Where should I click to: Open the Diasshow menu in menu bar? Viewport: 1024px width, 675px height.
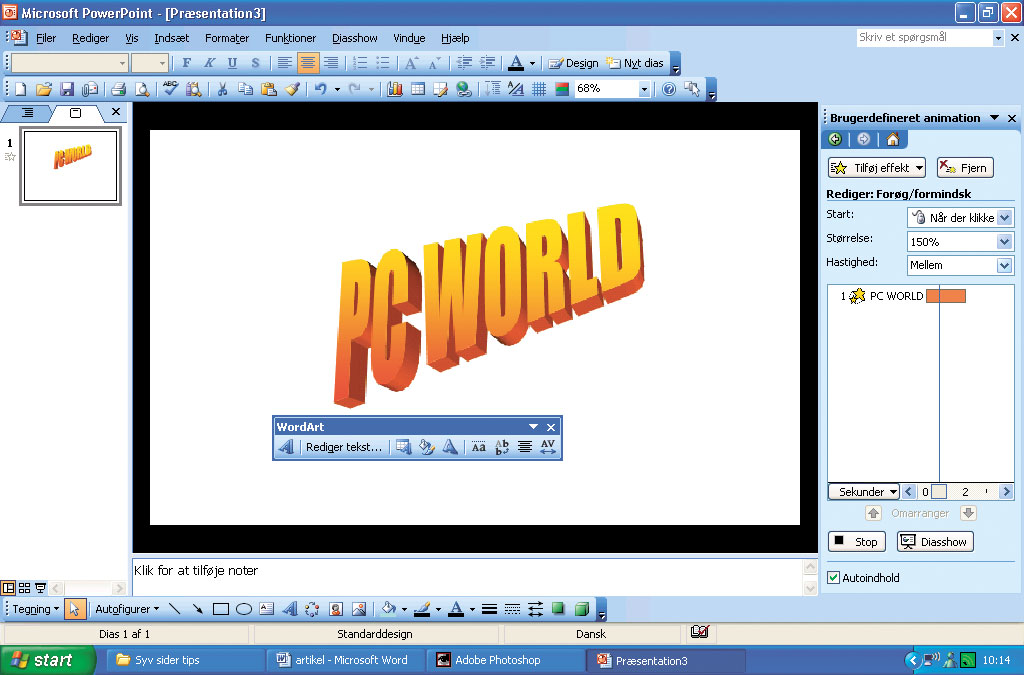pyautogui.click(x=355, y=38)
